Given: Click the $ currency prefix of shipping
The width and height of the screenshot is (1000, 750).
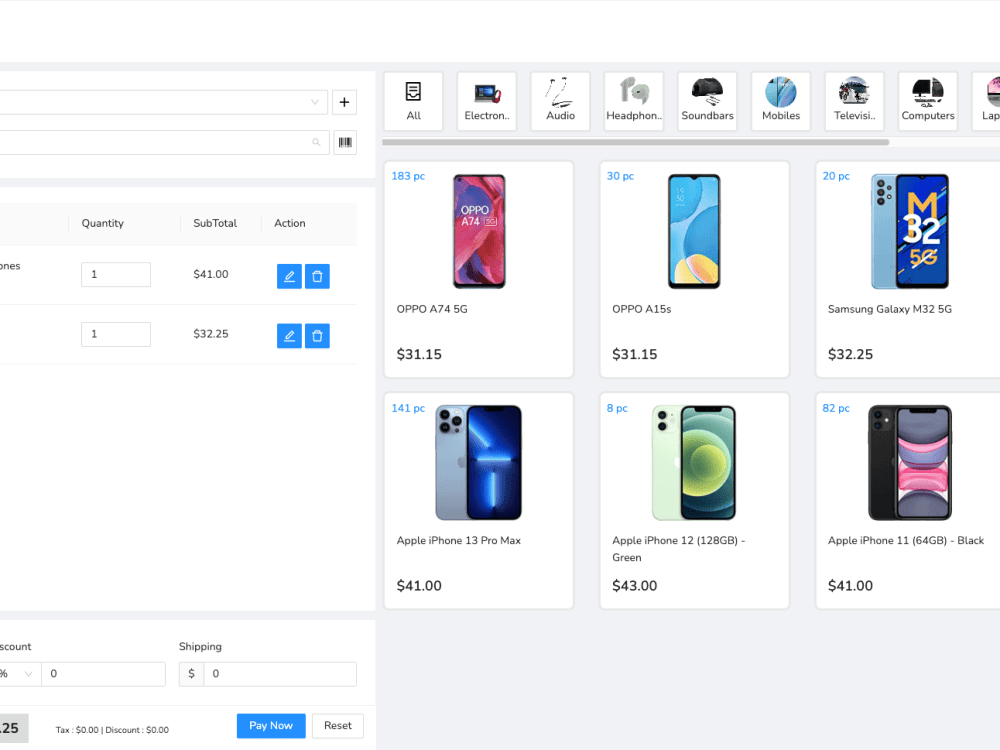Looking at the screenshot, I should click(191, 673).
